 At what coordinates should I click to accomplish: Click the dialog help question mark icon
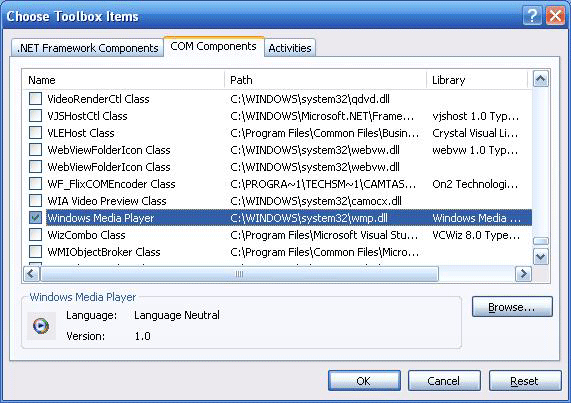[x=532, y=16]
